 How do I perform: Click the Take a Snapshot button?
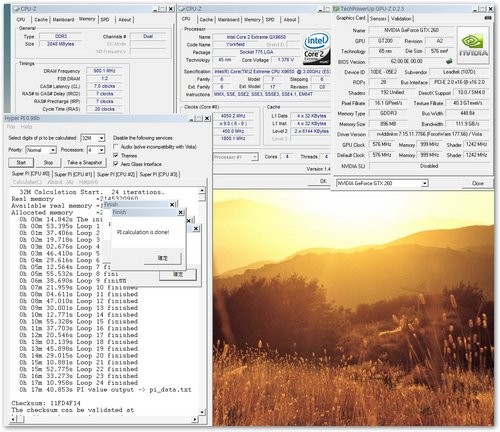tap(85, 163)
